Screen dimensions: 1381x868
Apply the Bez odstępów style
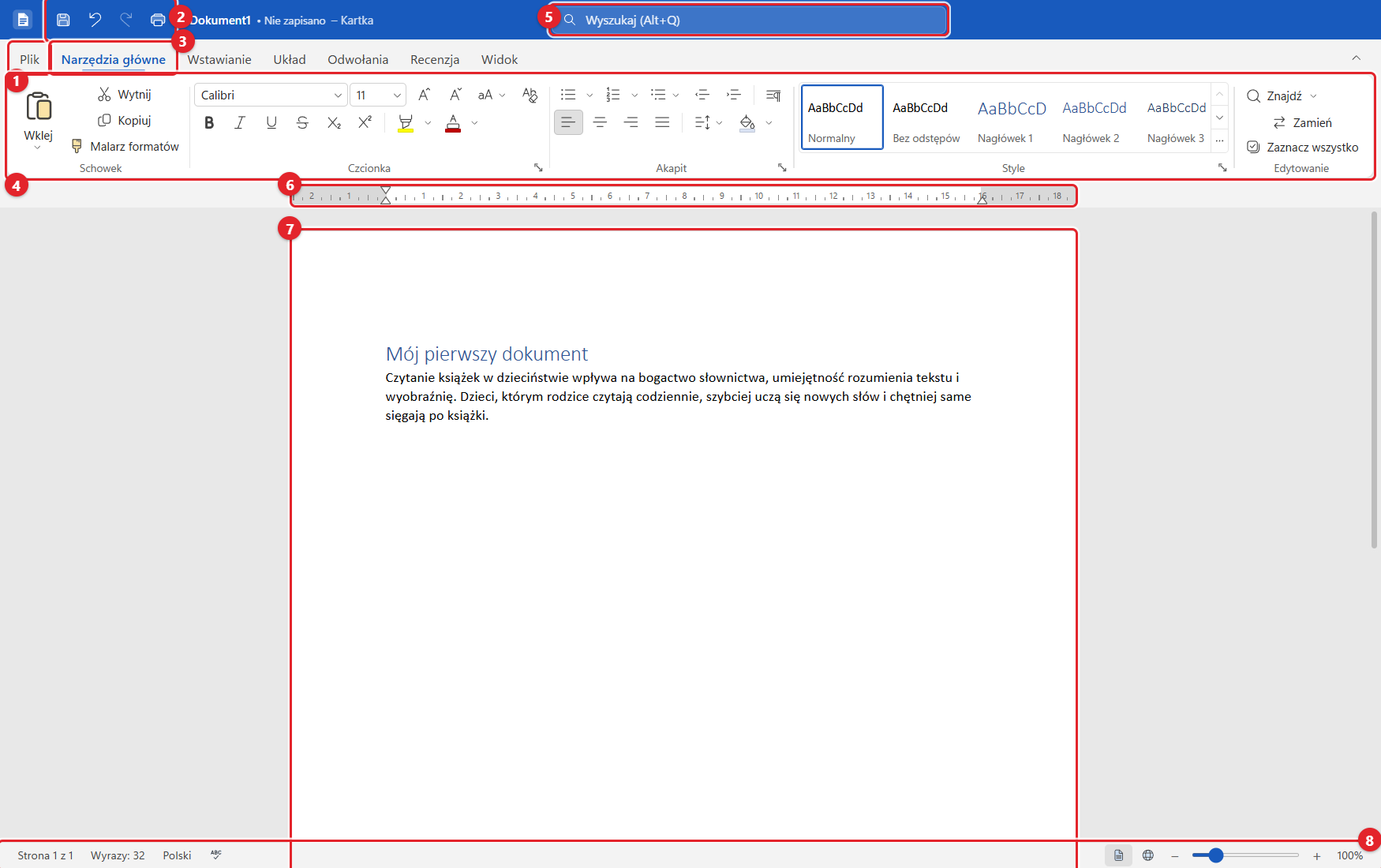coord(926,118)
